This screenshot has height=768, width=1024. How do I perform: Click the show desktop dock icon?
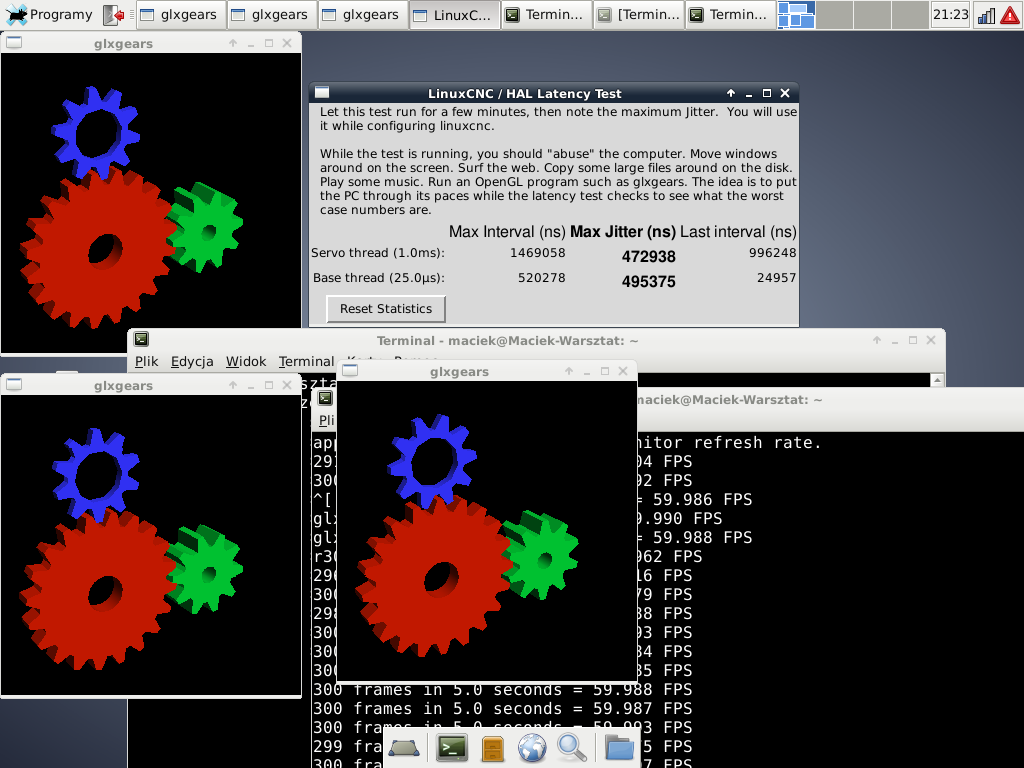click(403, 748)
